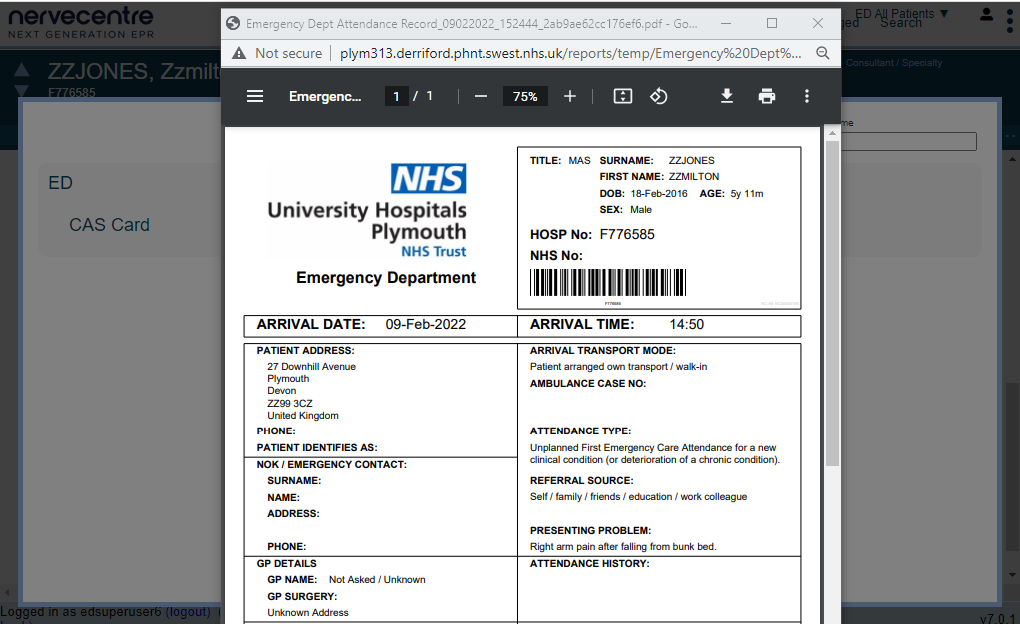
Task: Close the PDF popup window
Action: coord(818,23)
